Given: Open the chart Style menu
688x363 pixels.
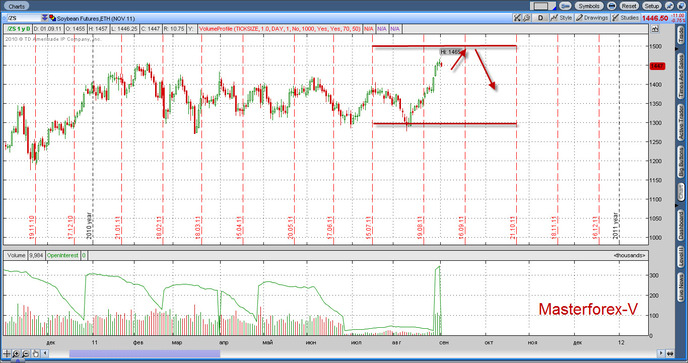Looking at the screenshot, I should click(x=562, y=18).
